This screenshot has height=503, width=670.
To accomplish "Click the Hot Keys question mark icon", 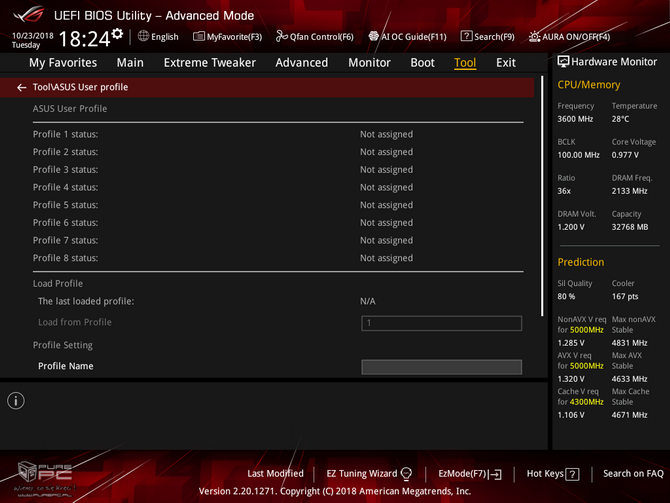I will click(x=572, y=474).
